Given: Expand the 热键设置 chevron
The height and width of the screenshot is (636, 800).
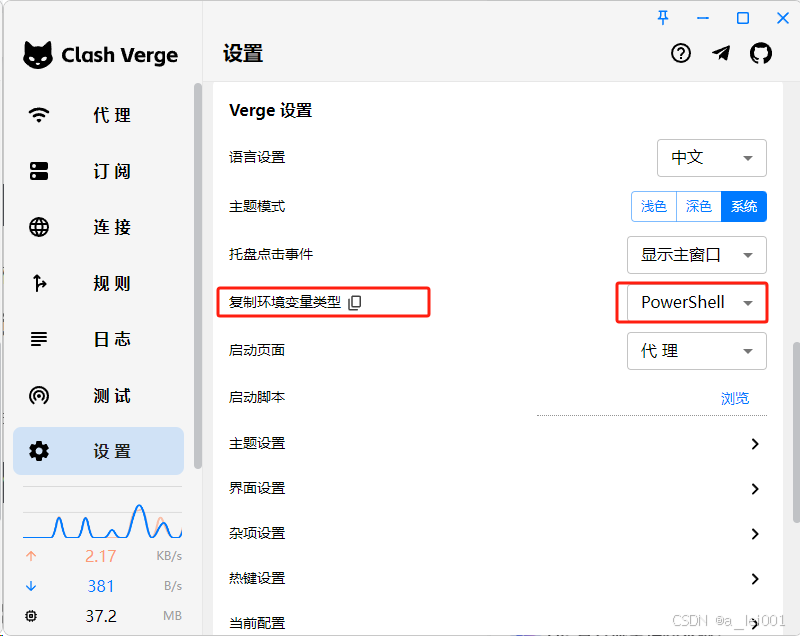Looking at the screenshot, I should click(x=755, y=579).
